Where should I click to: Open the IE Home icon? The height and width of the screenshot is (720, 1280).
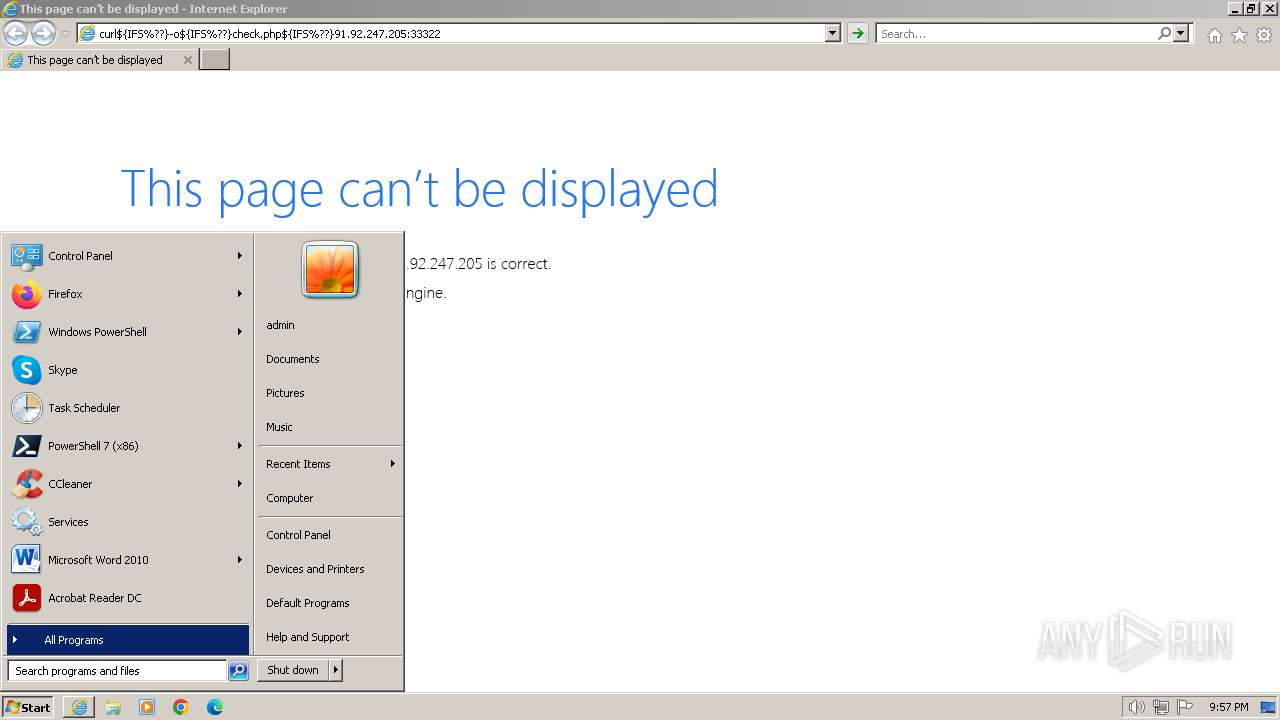click(1214, 35)
